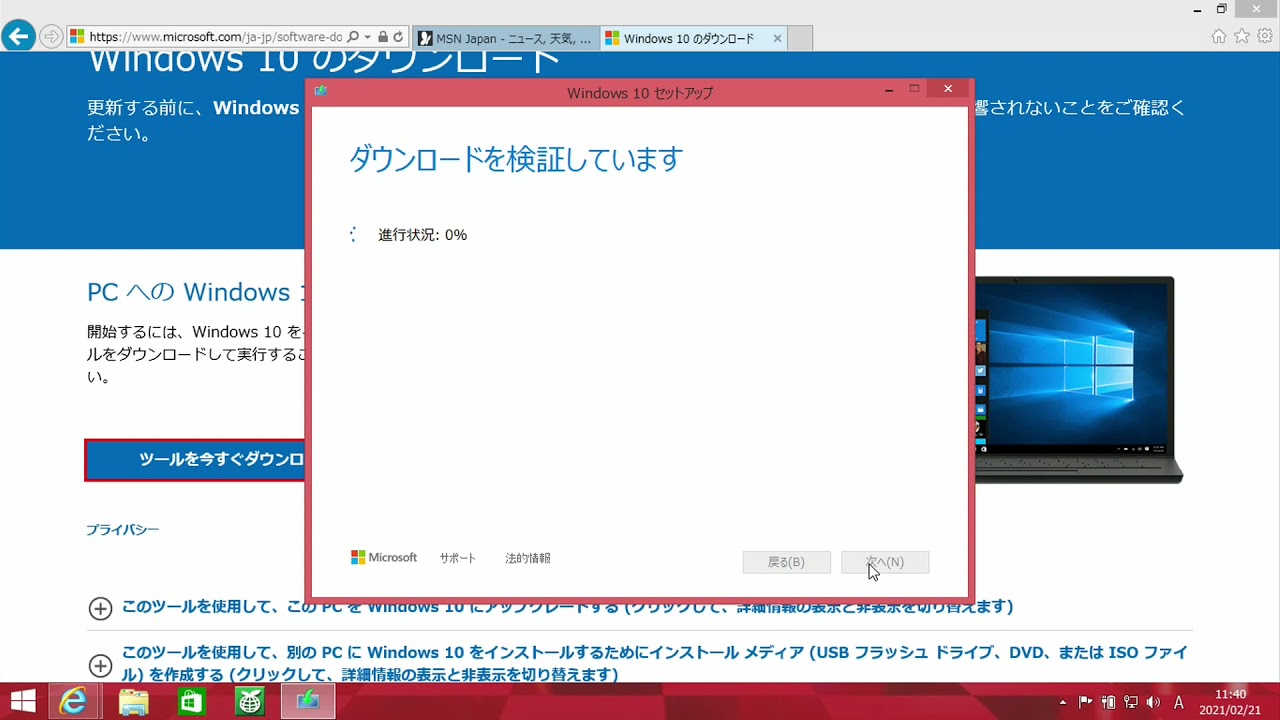
Task: Click the サポート link in setup dialog
Action: 458,558
